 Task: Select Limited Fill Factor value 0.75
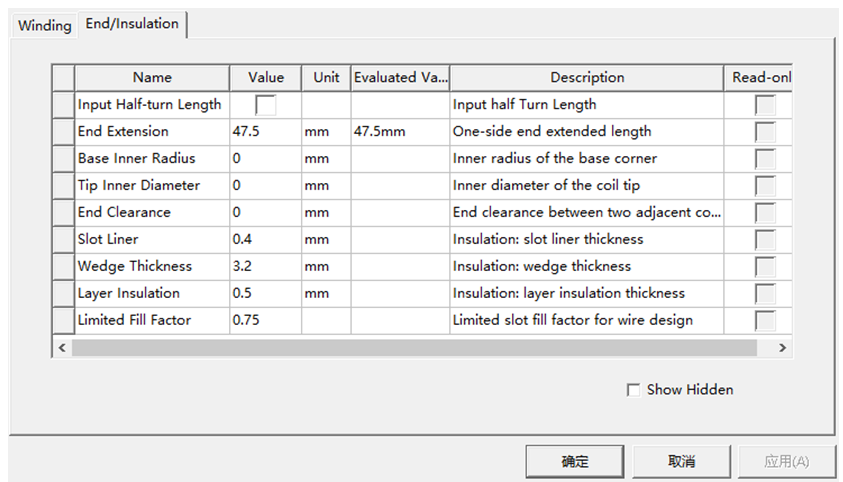(x=266, y=320)
